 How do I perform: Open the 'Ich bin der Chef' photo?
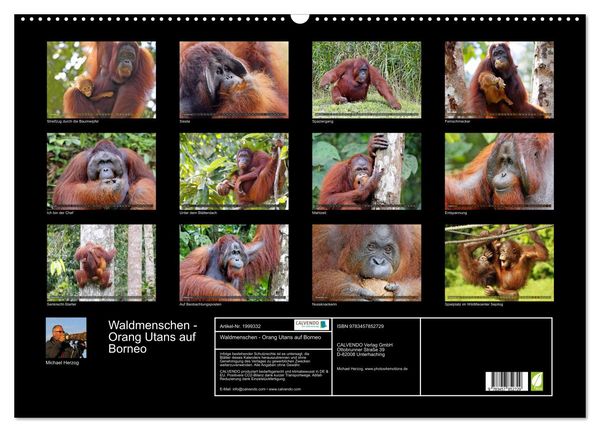coord(101,171)
